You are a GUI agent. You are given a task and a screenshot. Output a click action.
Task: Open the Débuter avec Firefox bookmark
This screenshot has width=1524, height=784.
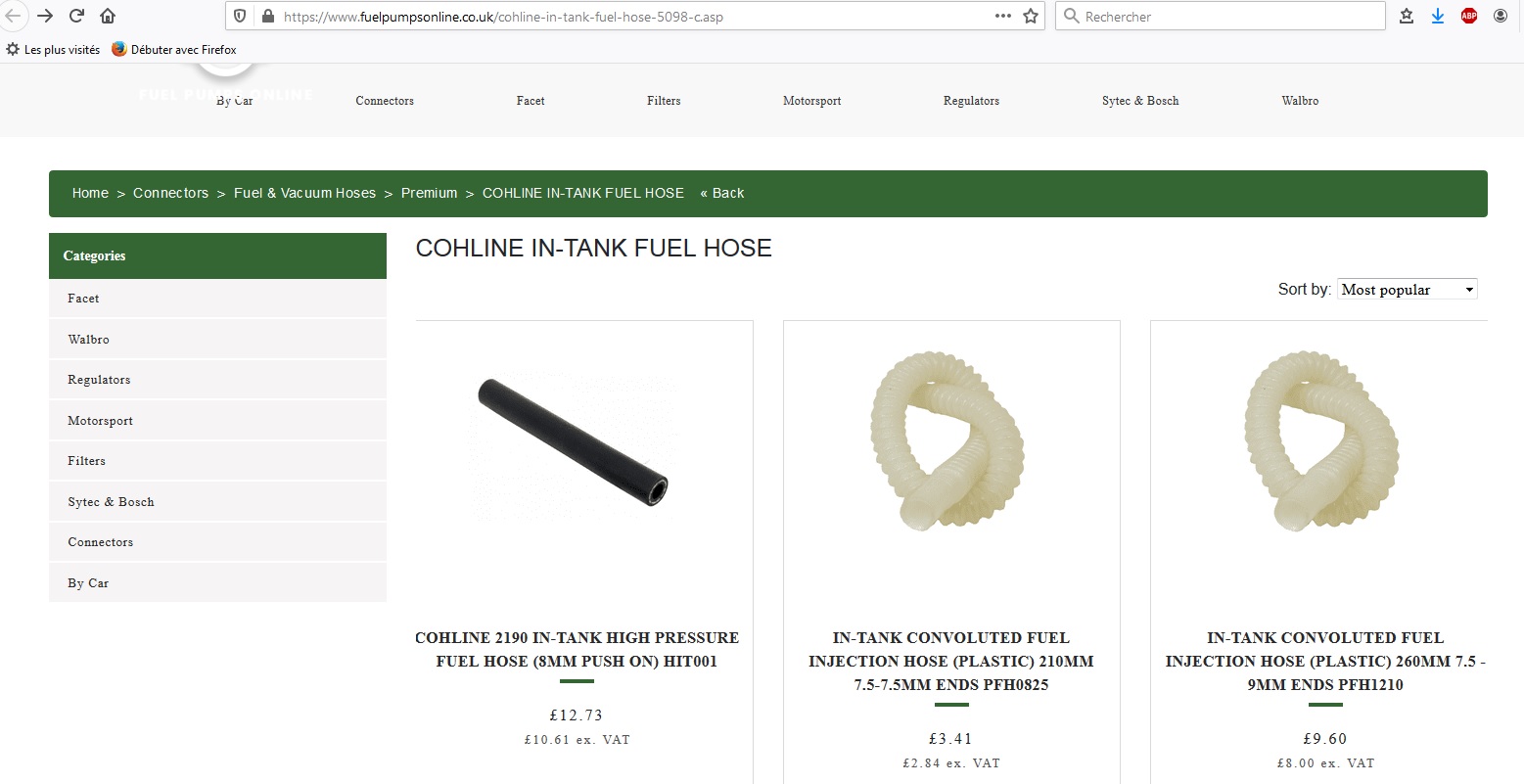tap(174, 49)
